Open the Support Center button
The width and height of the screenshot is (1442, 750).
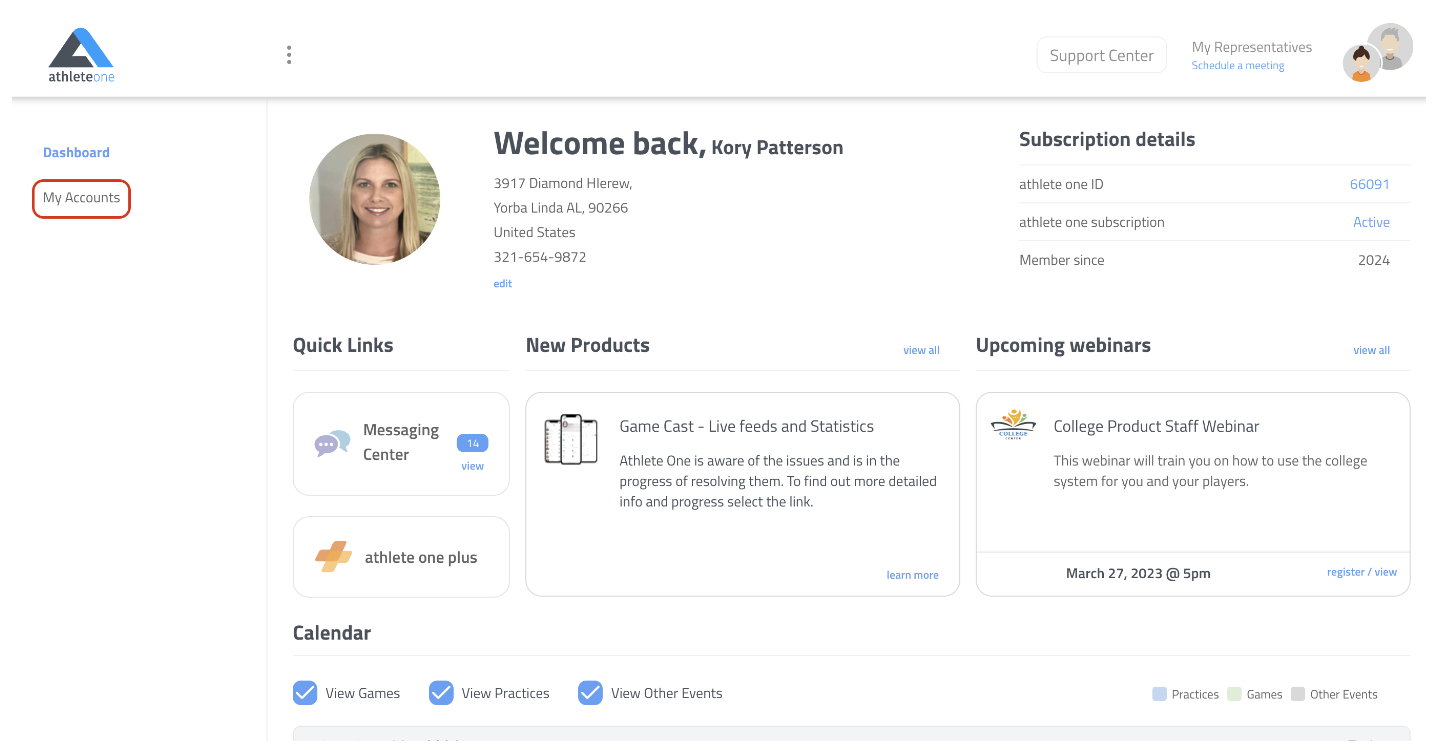coord(1102,56)
